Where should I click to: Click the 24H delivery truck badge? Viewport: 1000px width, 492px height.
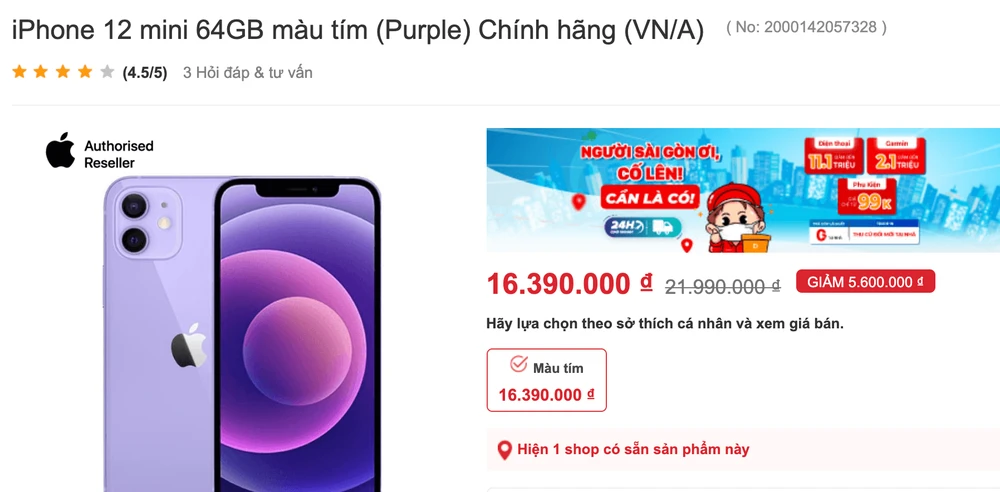(x=642, y=227)
